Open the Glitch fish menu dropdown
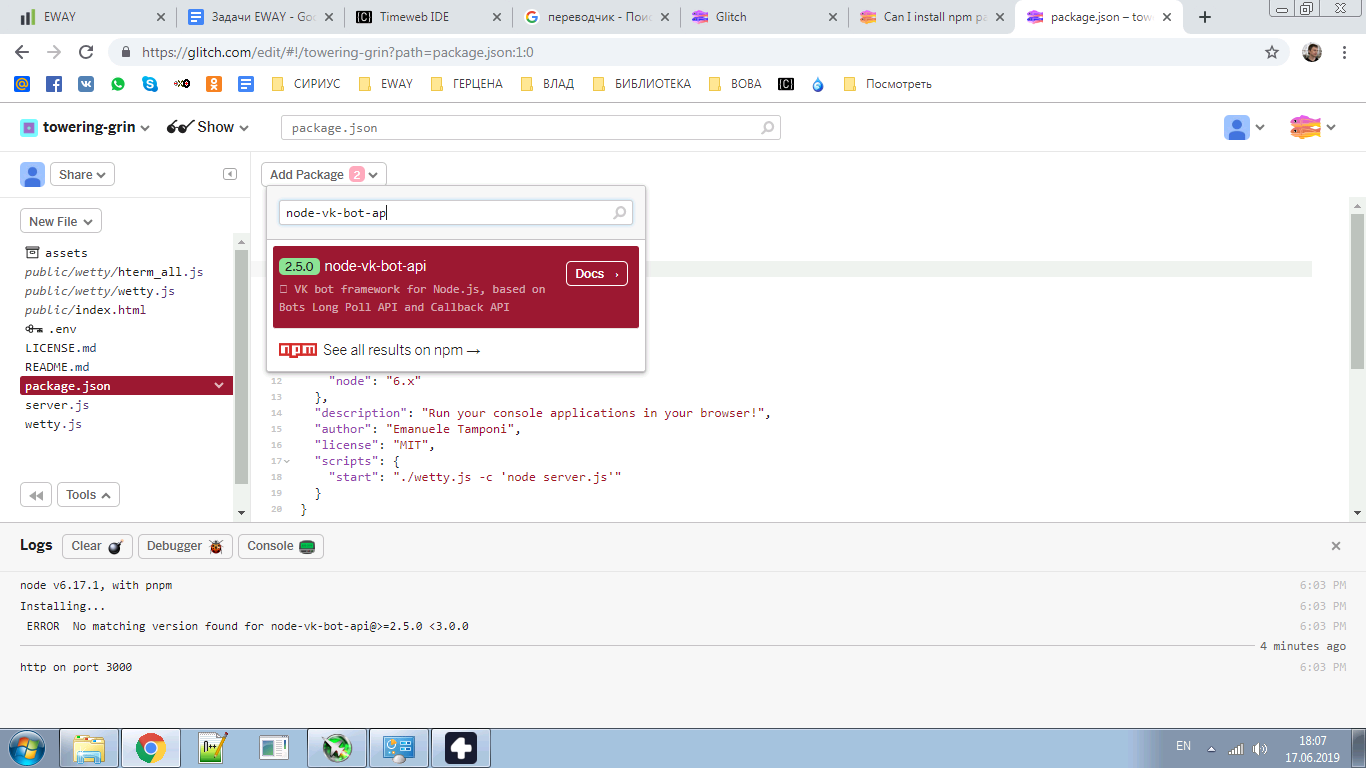 tap(1312, 128)
